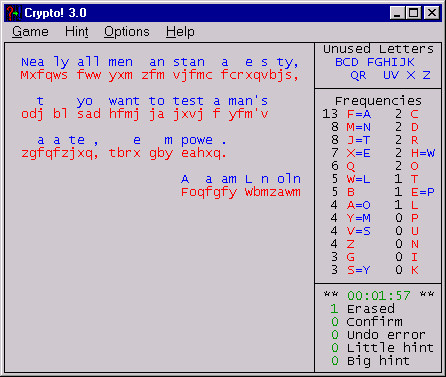The height and width of the screenshot is (377, 446).
Task: Click the 'Erased' count line
Action: [362, 309]
